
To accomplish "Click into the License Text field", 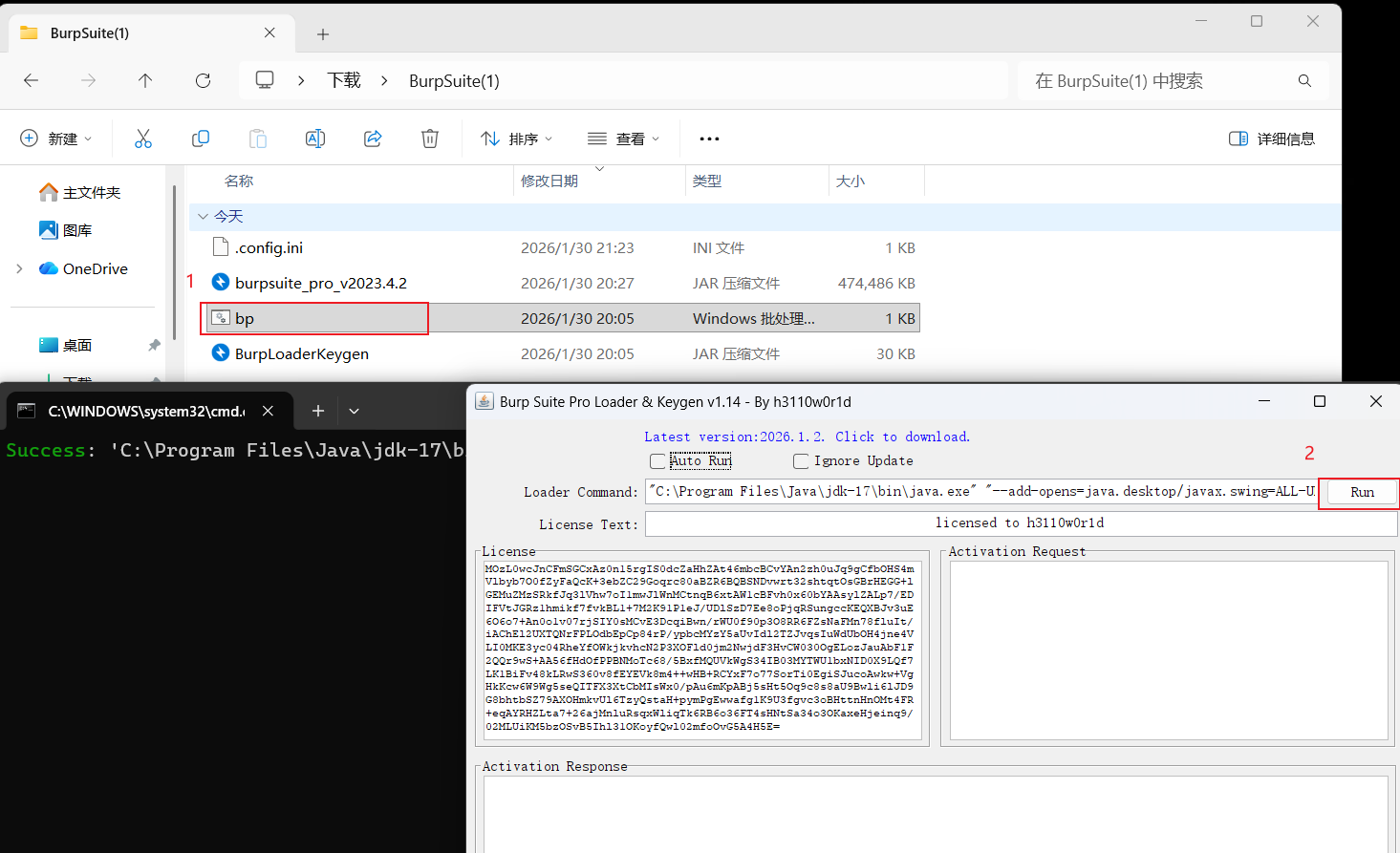I will [x=1021, y=523].
